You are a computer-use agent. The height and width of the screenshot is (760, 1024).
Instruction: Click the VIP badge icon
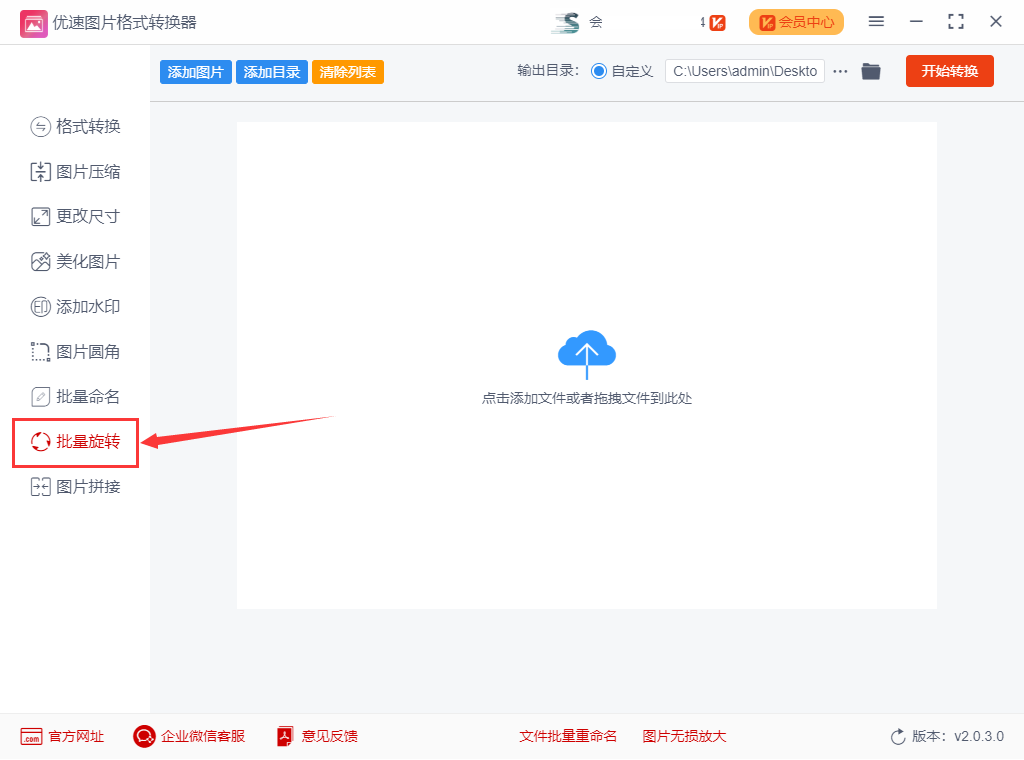(716, 22)
